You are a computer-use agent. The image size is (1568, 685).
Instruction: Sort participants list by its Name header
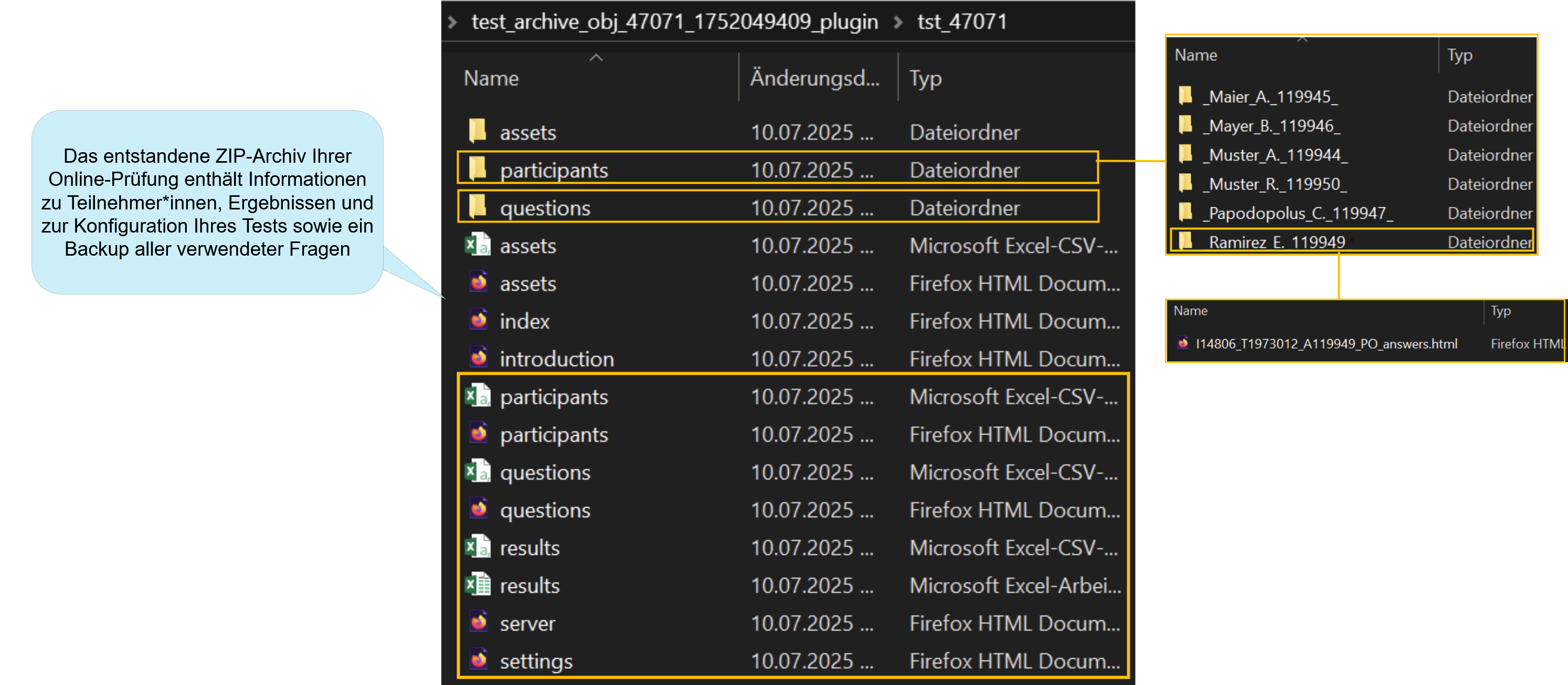tap(1195, 55)
